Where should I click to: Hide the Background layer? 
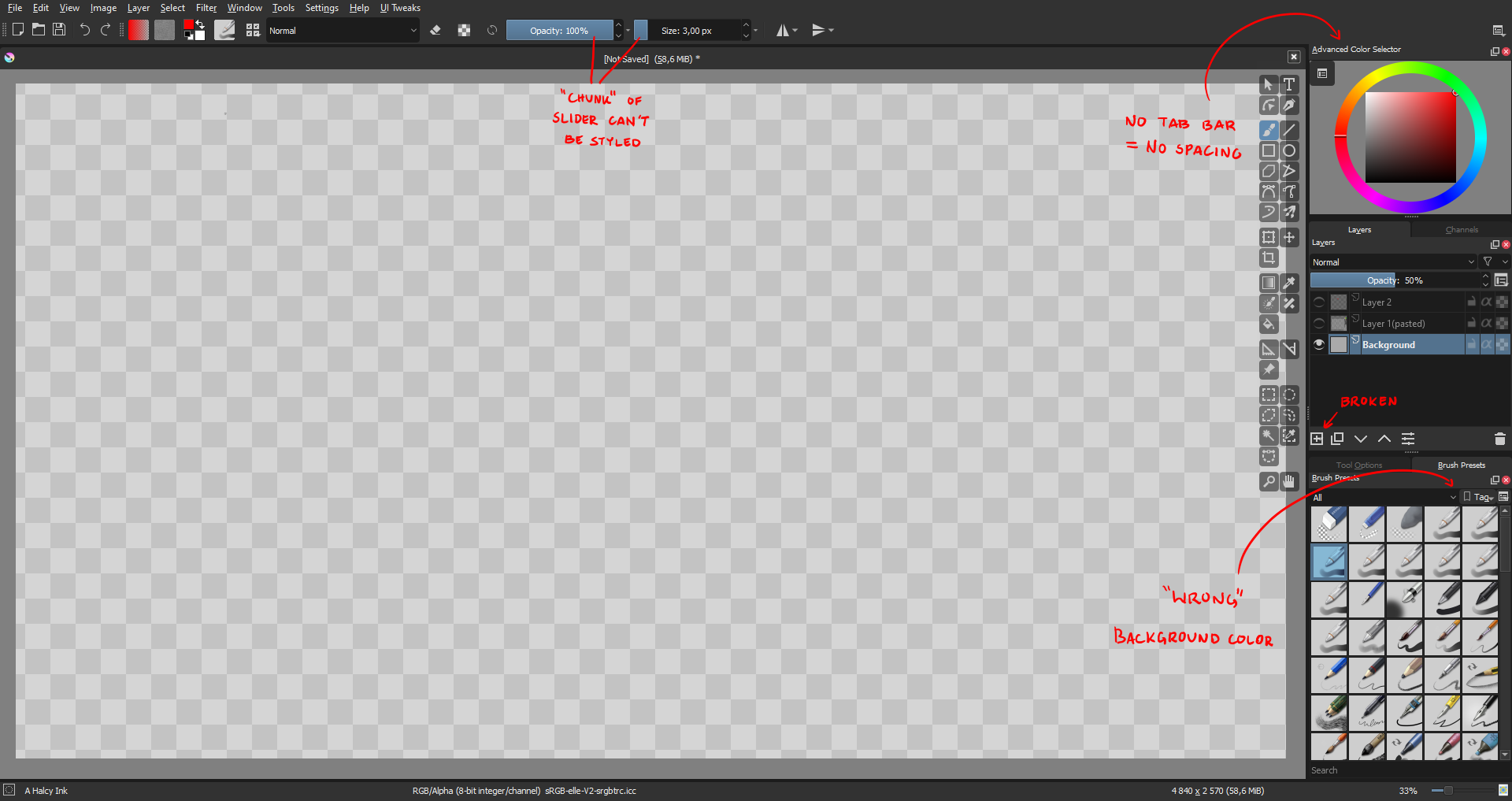click(1319, 344)
